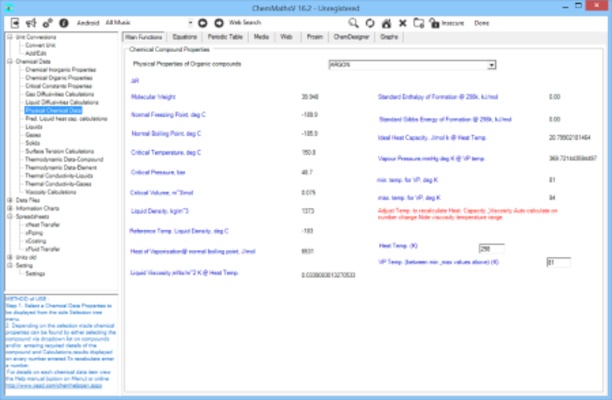Open the gears settings toolbar icon
Screen dimensions: 612x400
click(48, 23)
